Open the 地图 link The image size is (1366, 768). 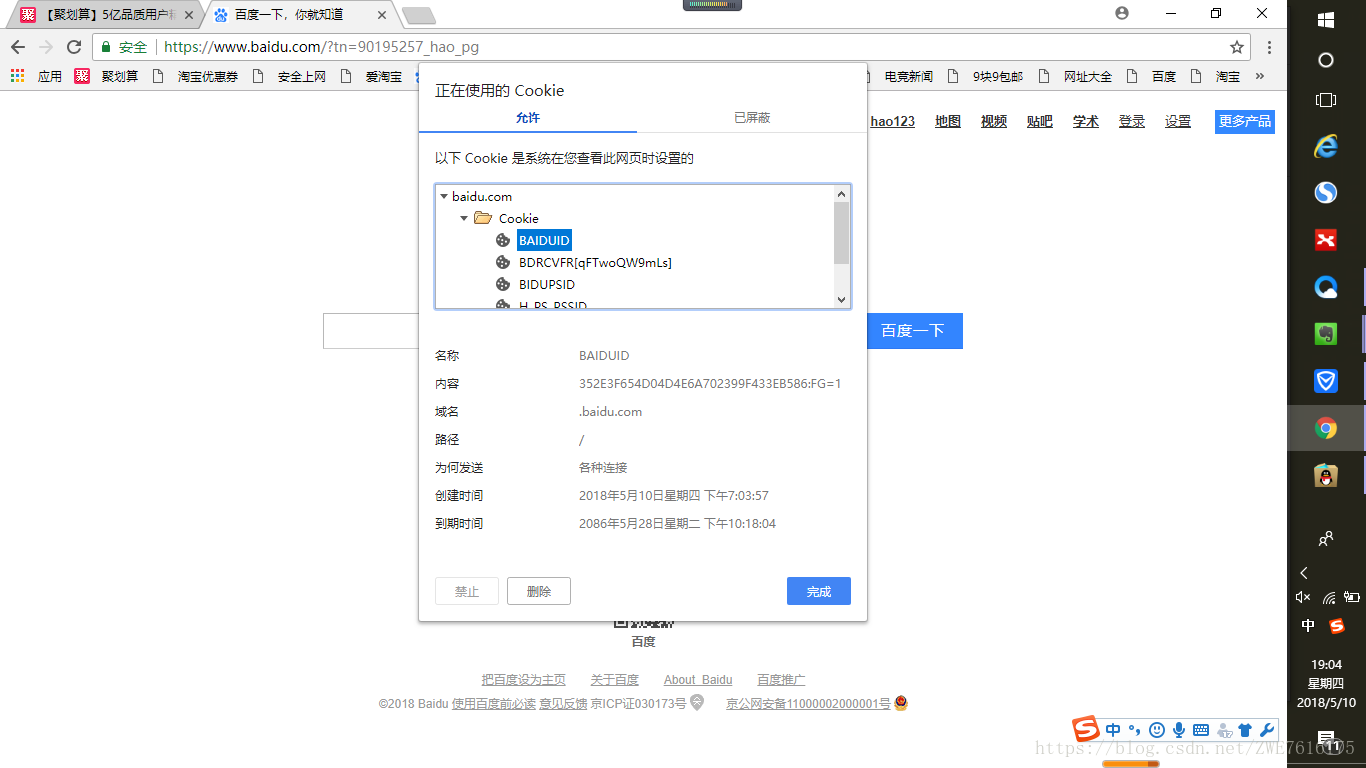[948, 121]
